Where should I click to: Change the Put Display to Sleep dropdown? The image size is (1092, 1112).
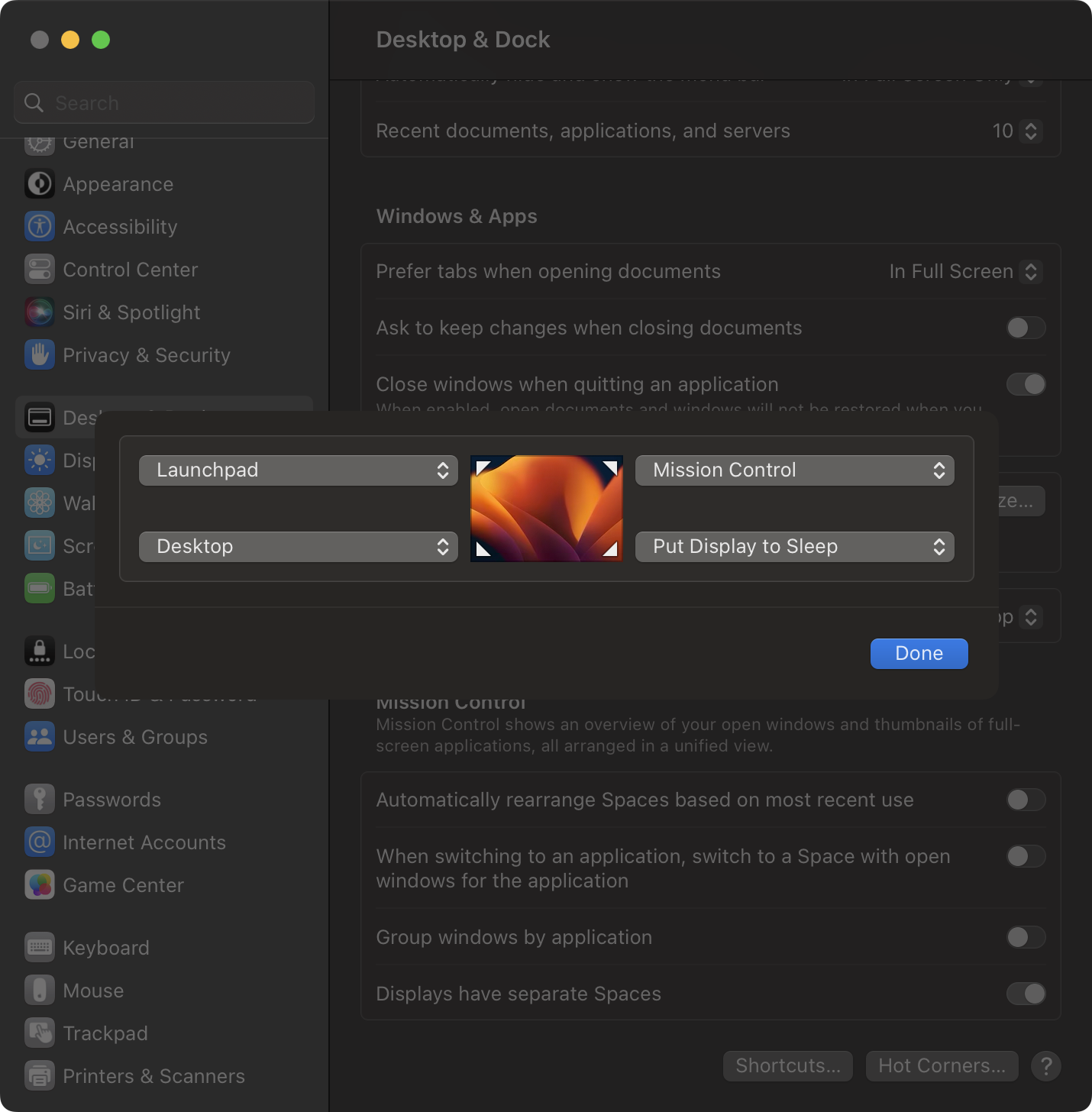(794, 547)
